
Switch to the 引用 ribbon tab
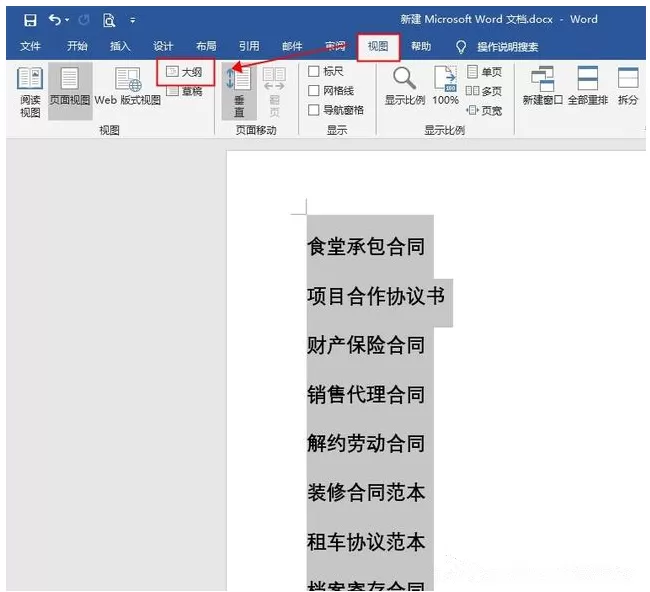coord(249,46)
